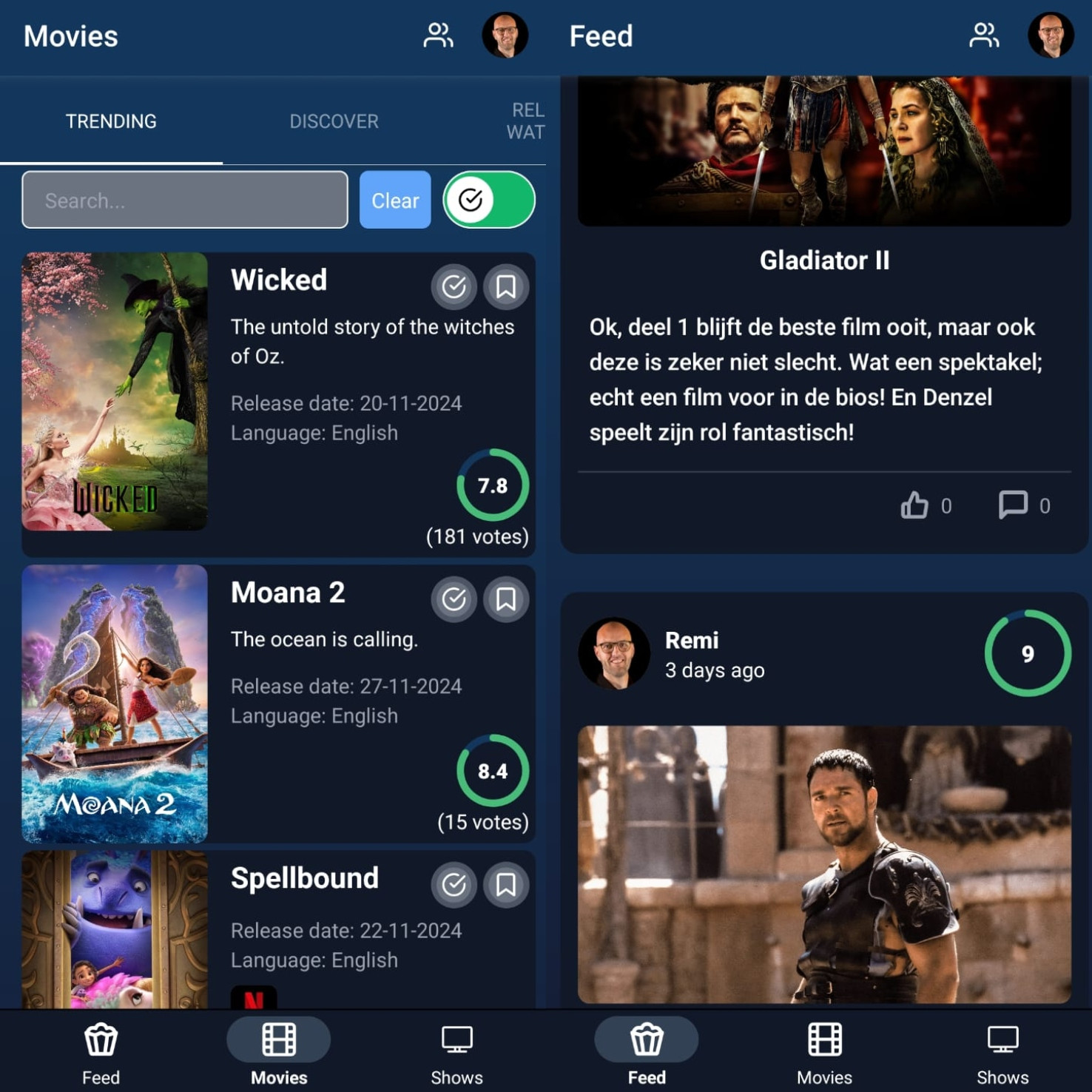The image size is (1092, 1092).
Task: Click Wicked 'untold story' tagline
Action: point(372,341)
